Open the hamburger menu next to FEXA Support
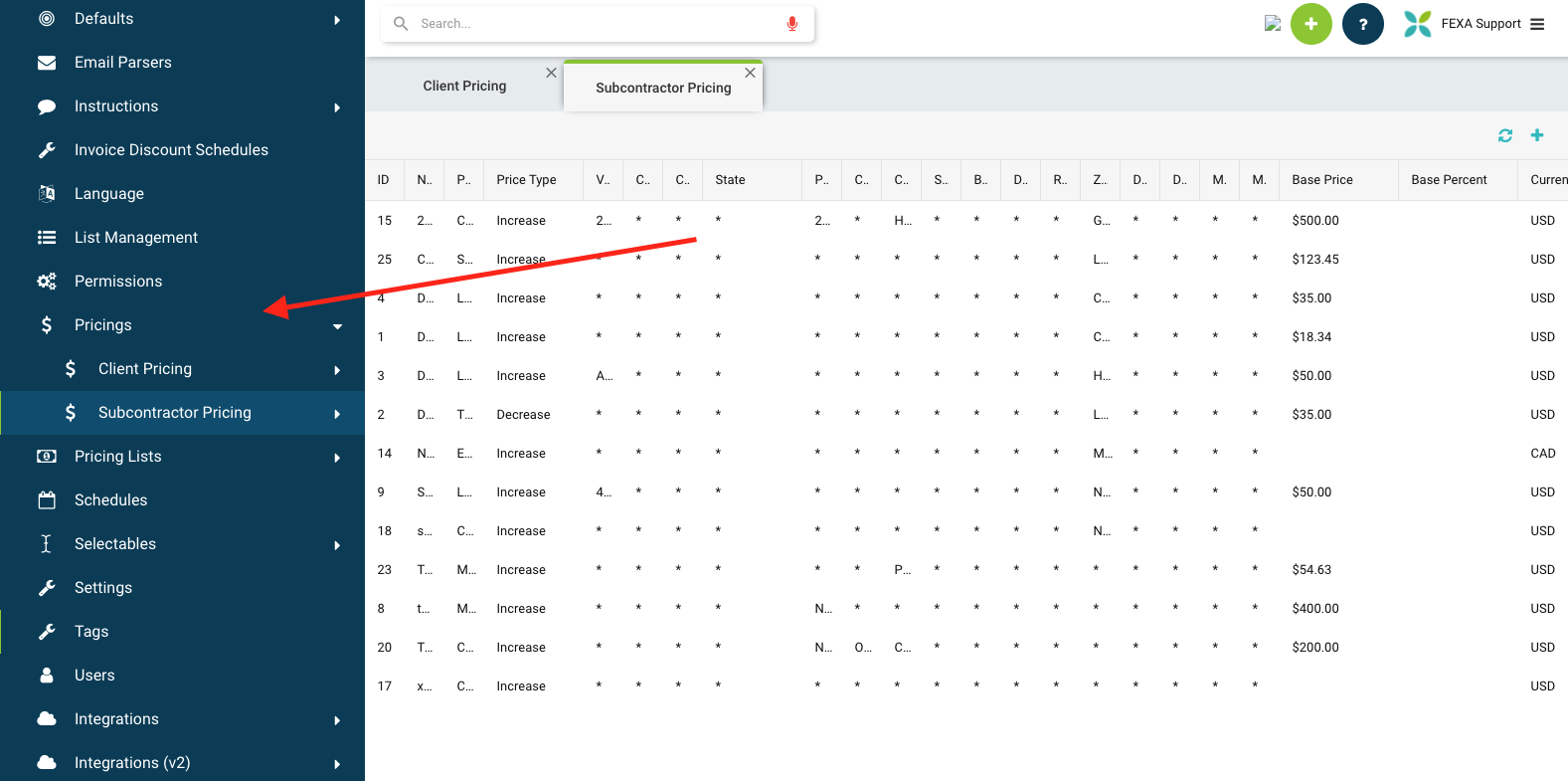This screenshot has width=1568, height=781. [1537, 24]
